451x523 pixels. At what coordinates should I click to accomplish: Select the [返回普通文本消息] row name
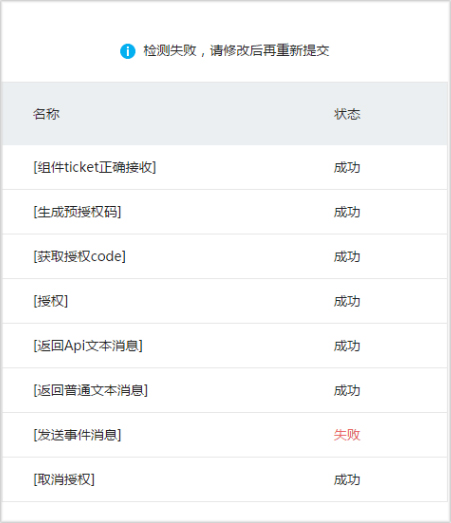click(90, 390)
